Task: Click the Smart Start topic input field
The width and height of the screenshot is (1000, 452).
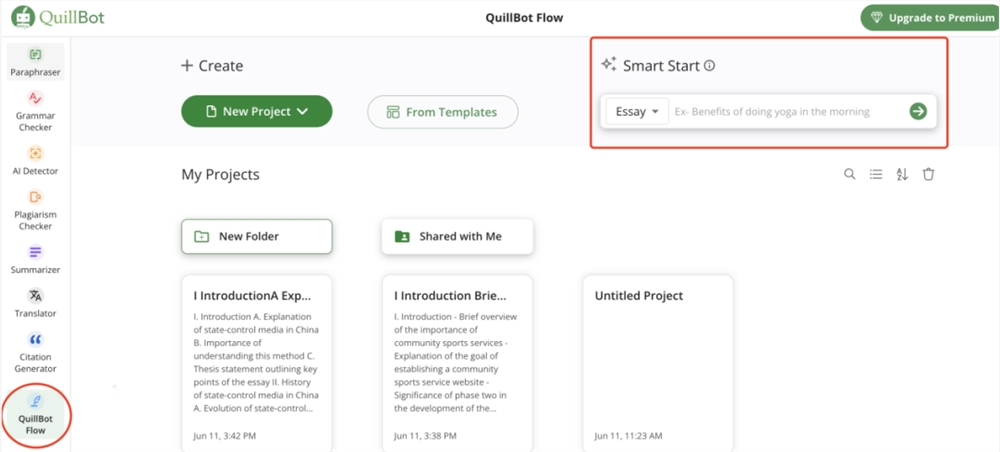Action: pos(785,112)
